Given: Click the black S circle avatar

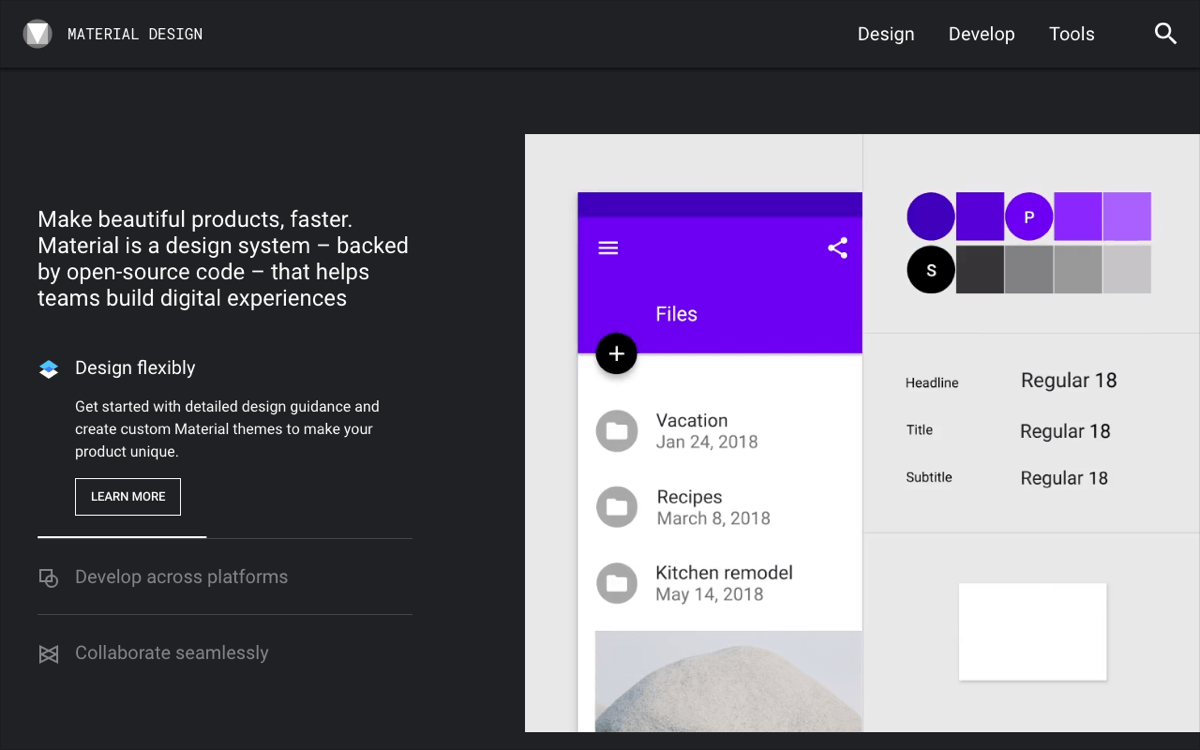Looking at the screenshot, I should point(931,269).
